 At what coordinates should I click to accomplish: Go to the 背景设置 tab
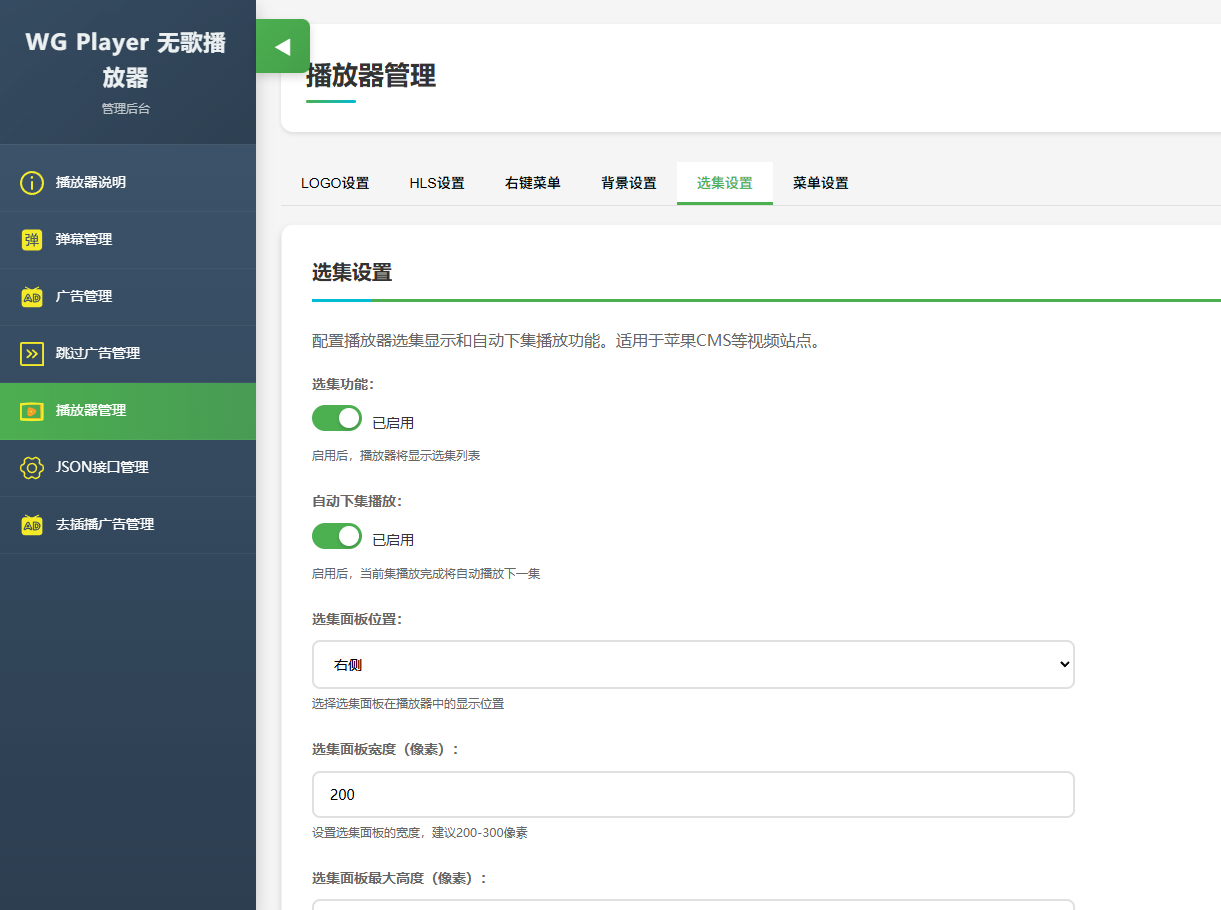point(629,183)
